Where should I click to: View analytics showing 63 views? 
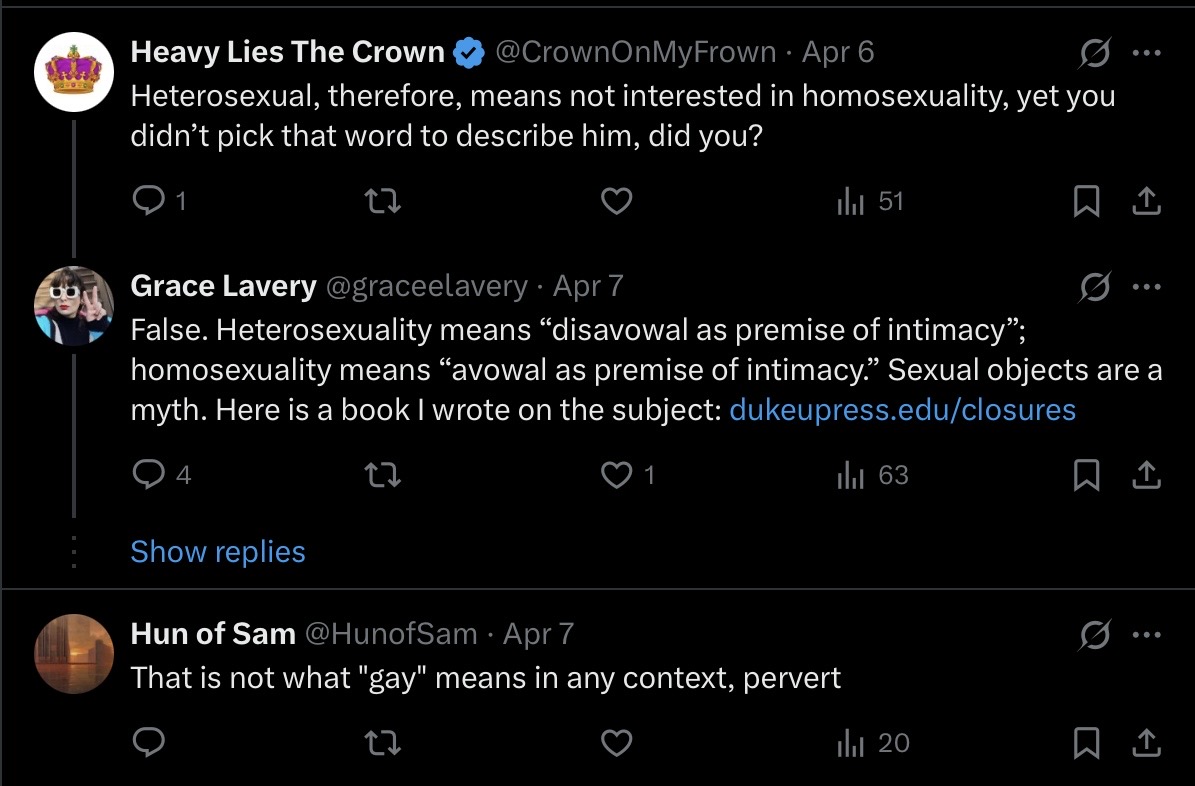tap(873, 475)
